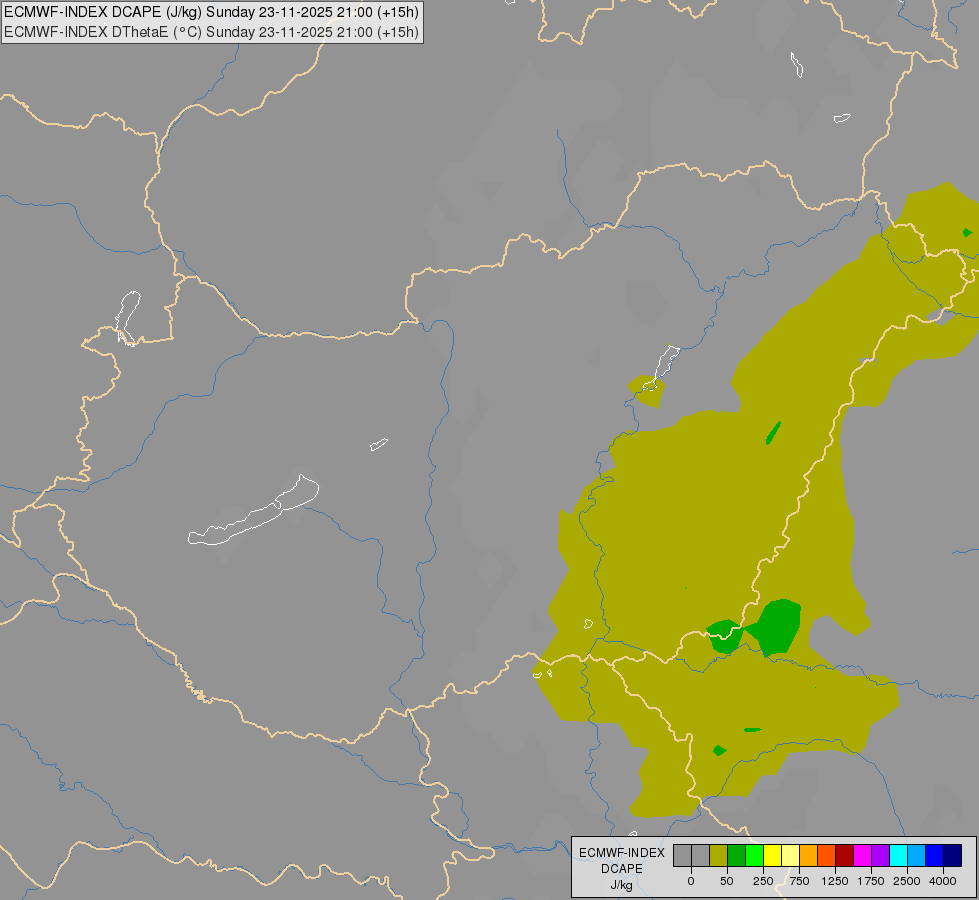
Task: Click the pure yellow legend swatch
Action: (773, 856)
